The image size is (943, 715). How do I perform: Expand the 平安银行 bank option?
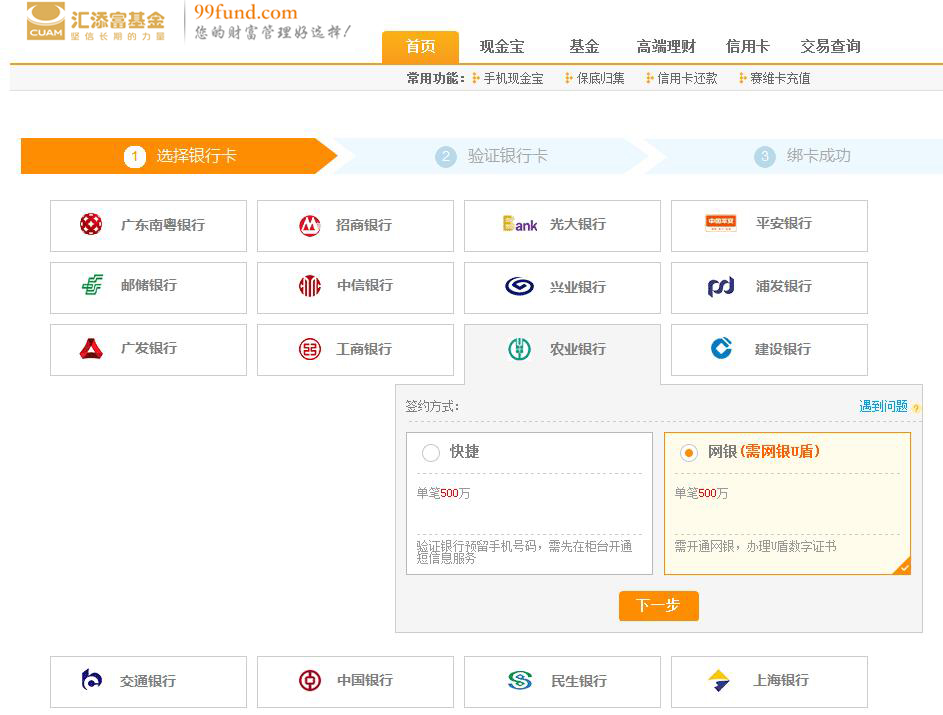point(768,225)
